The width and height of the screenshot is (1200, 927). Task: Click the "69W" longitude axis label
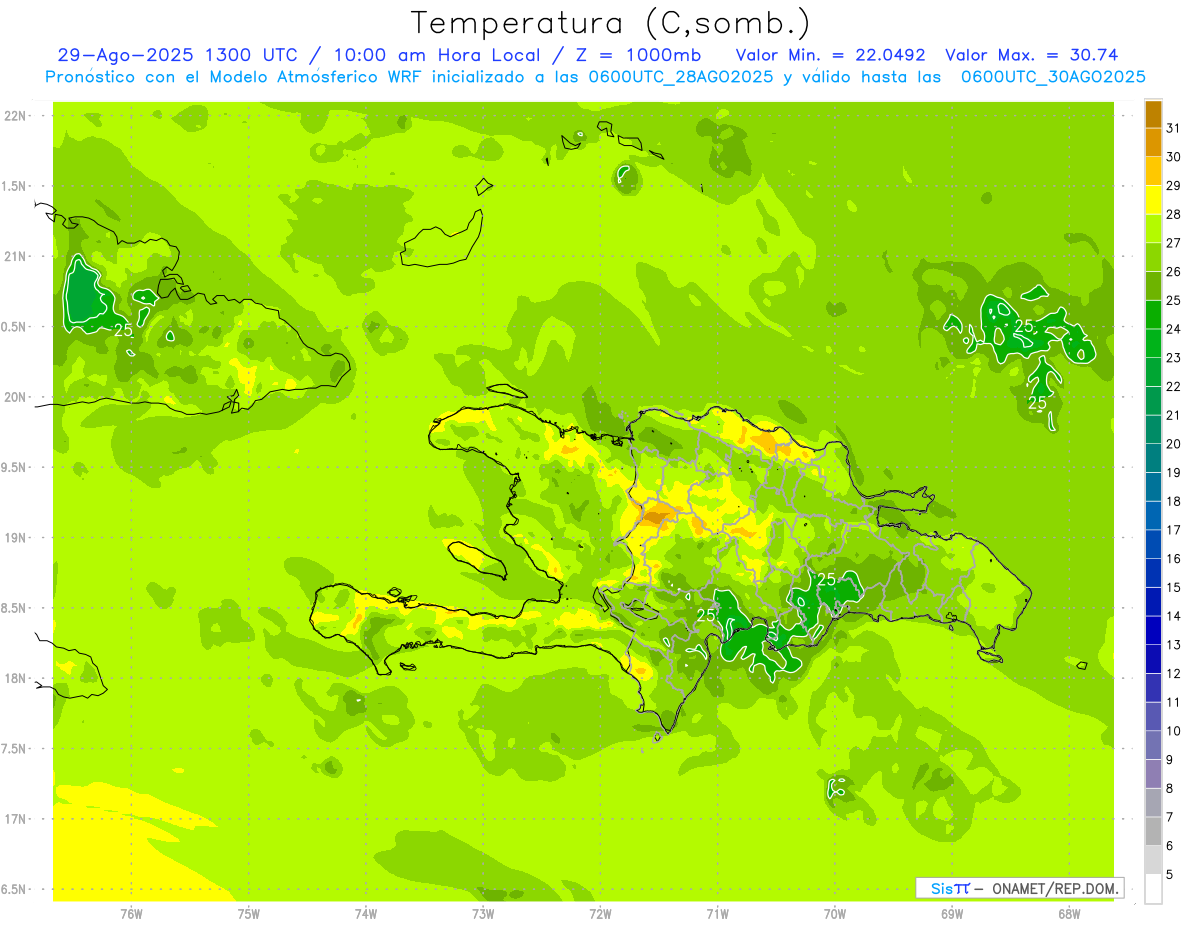(x=952, y=913)
